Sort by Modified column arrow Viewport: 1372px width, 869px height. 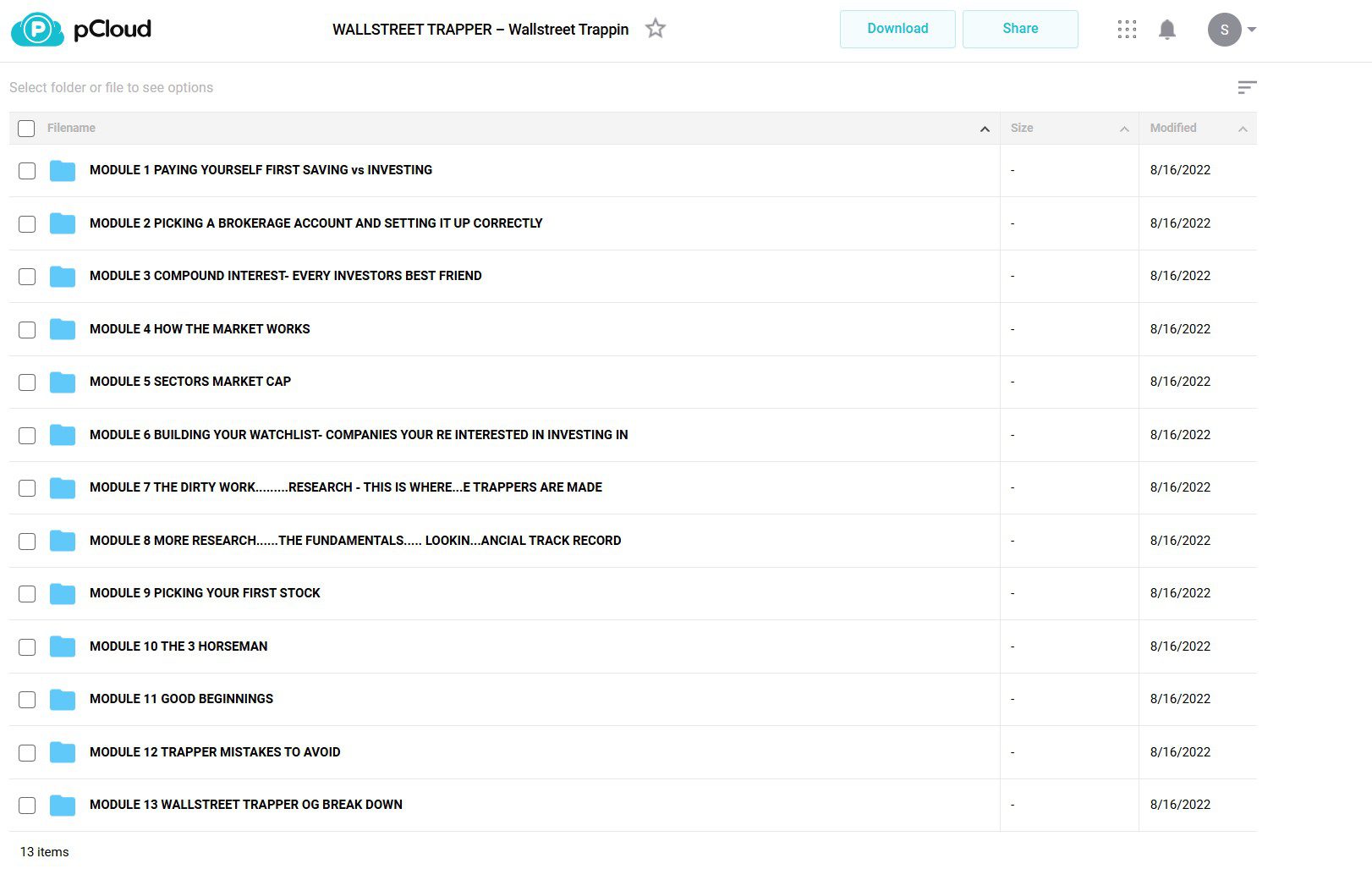click(1243, 129)
